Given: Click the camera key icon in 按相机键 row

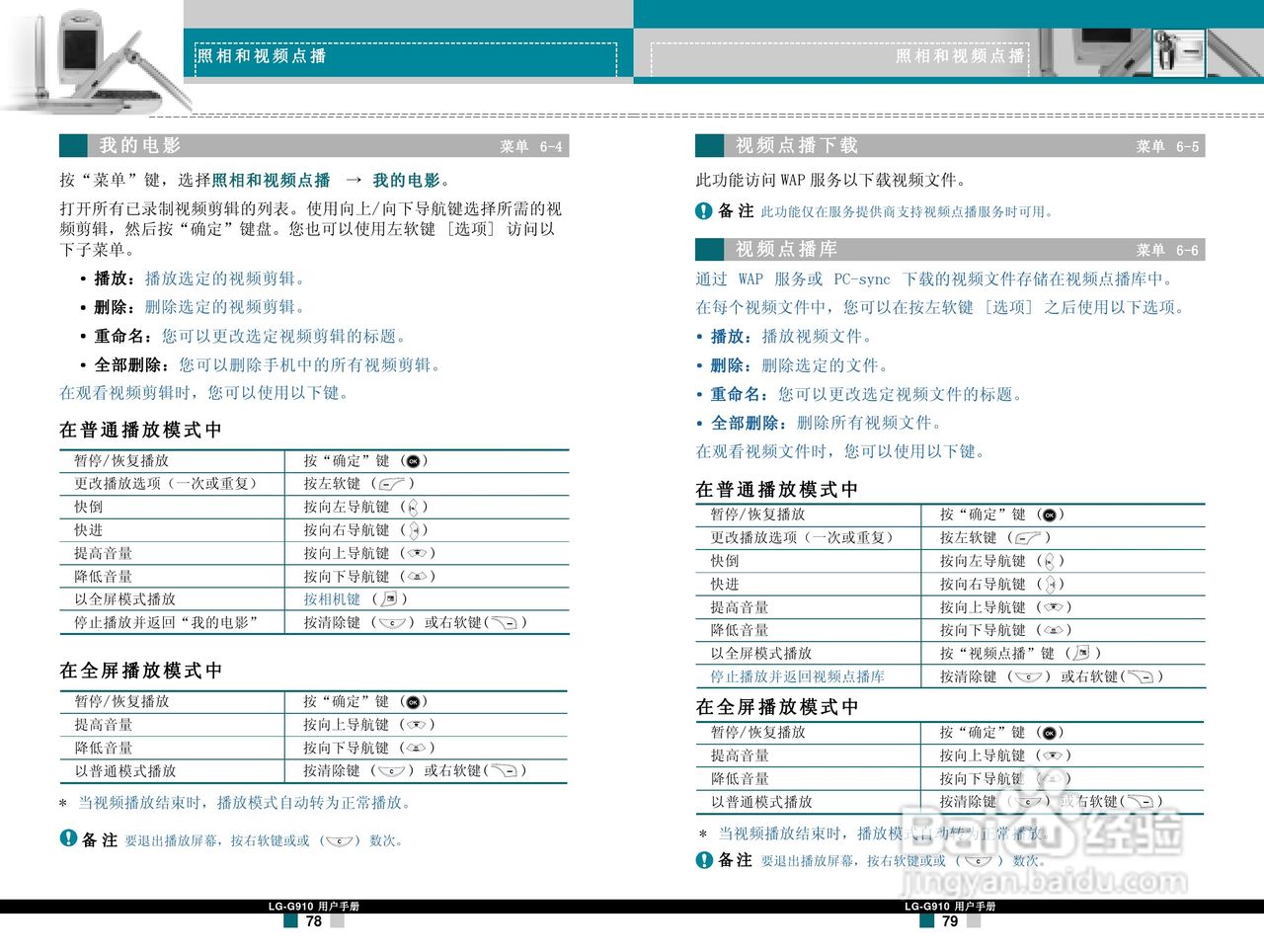Looking at the screenshot, I should pyautogui.click(x=389, y=599).
